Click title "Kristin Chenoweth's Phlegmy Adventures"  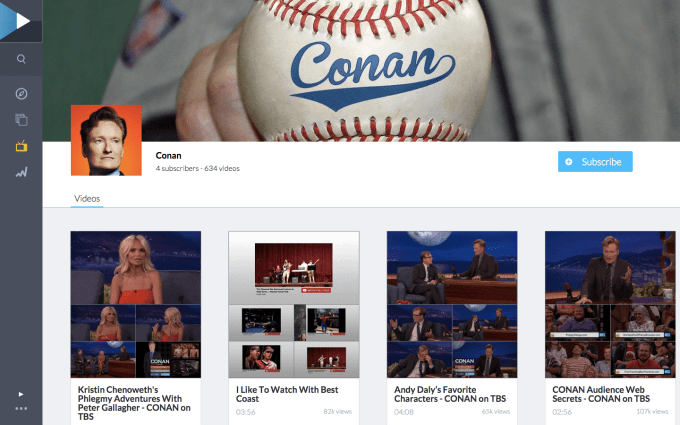point(134,403)
